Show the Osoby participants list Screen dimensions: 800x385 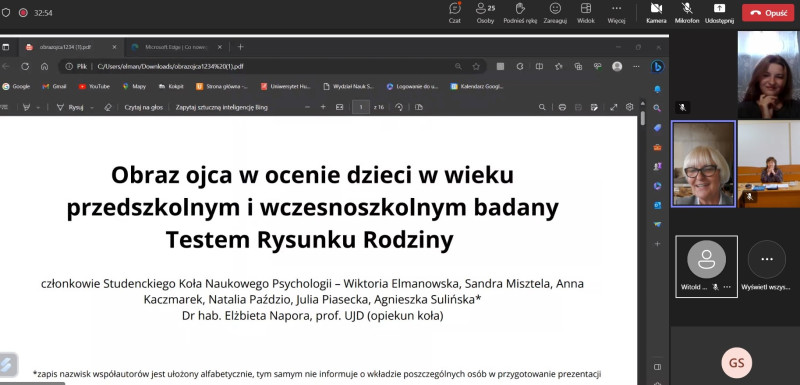pyautogui.click(x=485, y=13)
